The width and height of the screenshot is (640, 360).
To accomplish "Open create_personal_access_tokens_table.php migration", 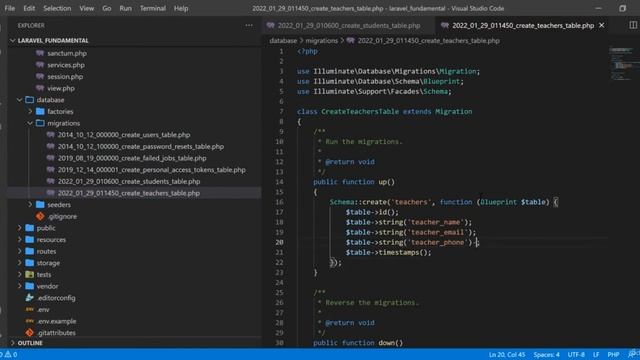I will pyautogui.click(x=151, y=169).
